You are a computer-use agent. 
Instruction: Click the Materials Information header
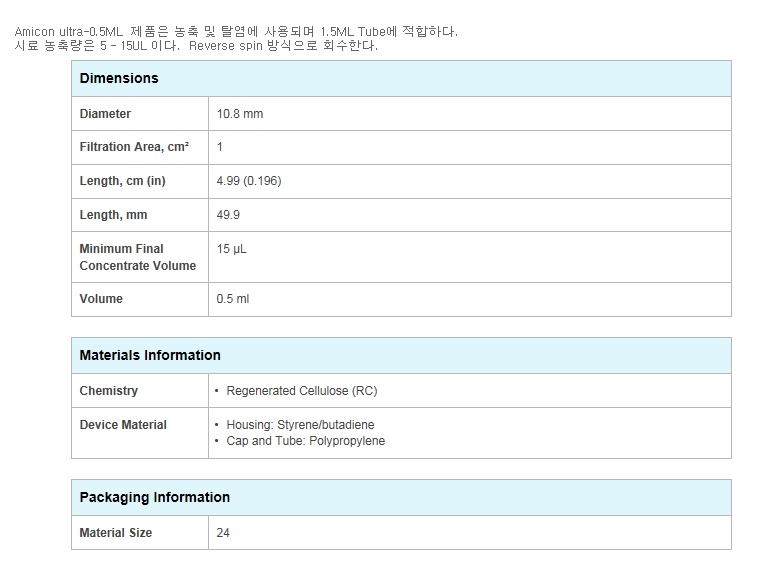(x=150, y=355)
